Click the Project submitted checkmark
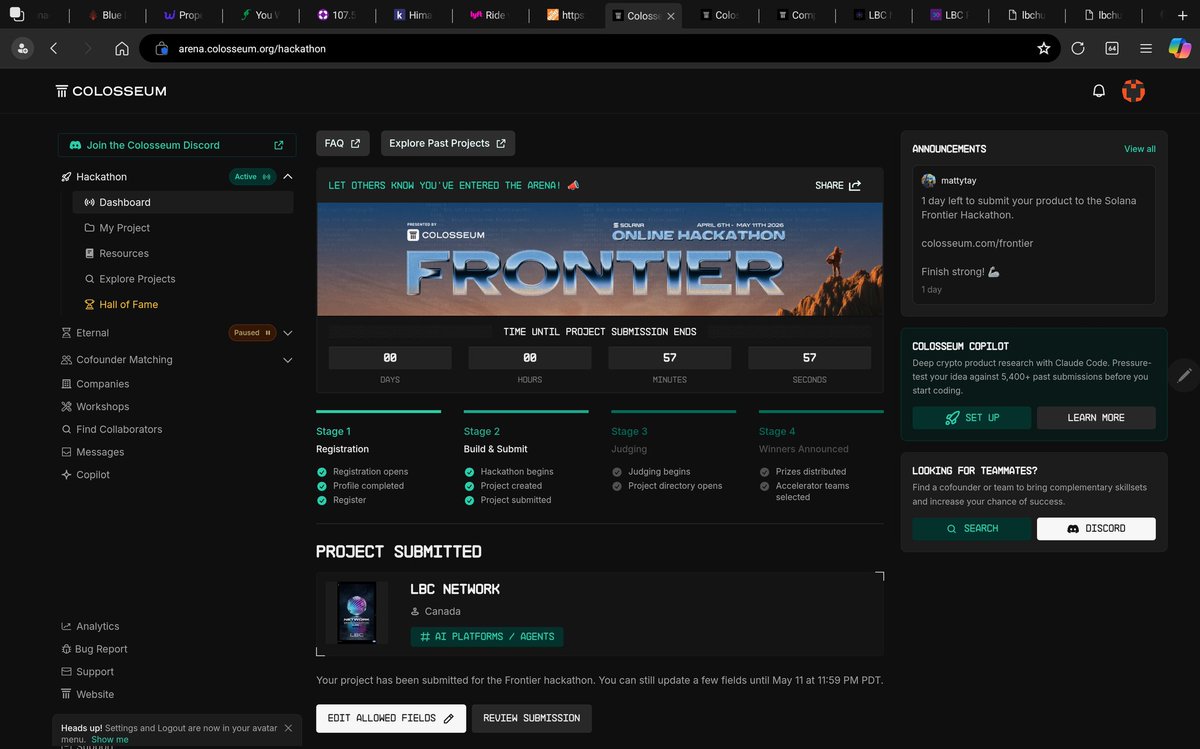 point(469,500)
